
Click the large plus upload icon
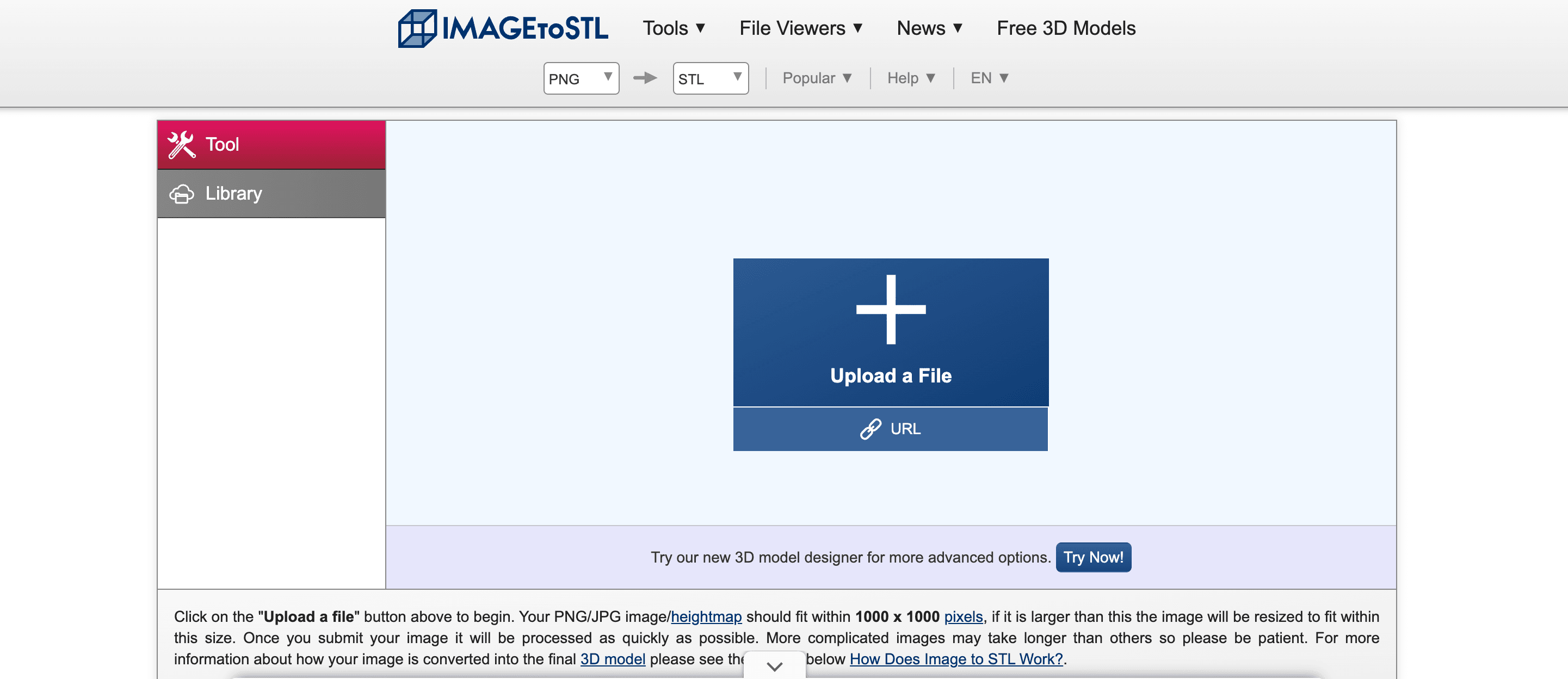[891, 310]
